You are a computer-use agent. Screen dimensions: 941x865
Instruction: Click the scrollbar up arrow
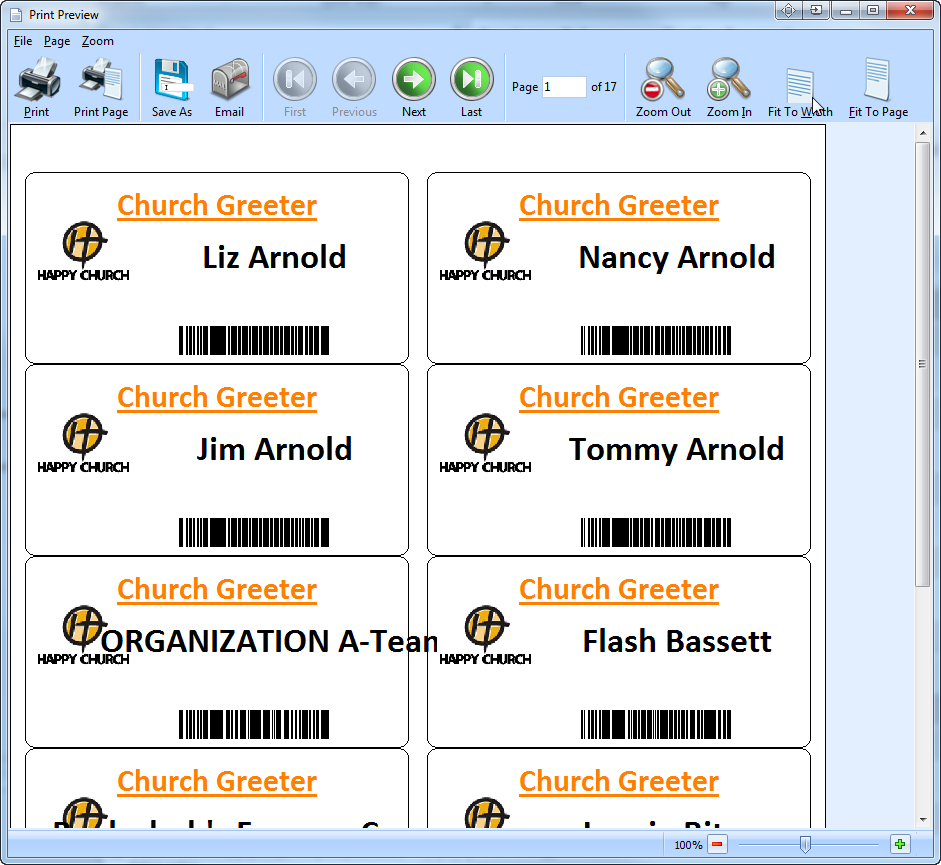pyautogui.click(x=922, y=133)
